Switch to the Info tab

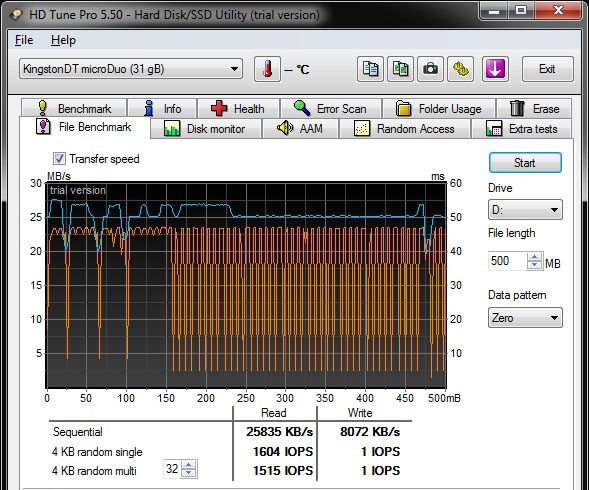(162, 108)
